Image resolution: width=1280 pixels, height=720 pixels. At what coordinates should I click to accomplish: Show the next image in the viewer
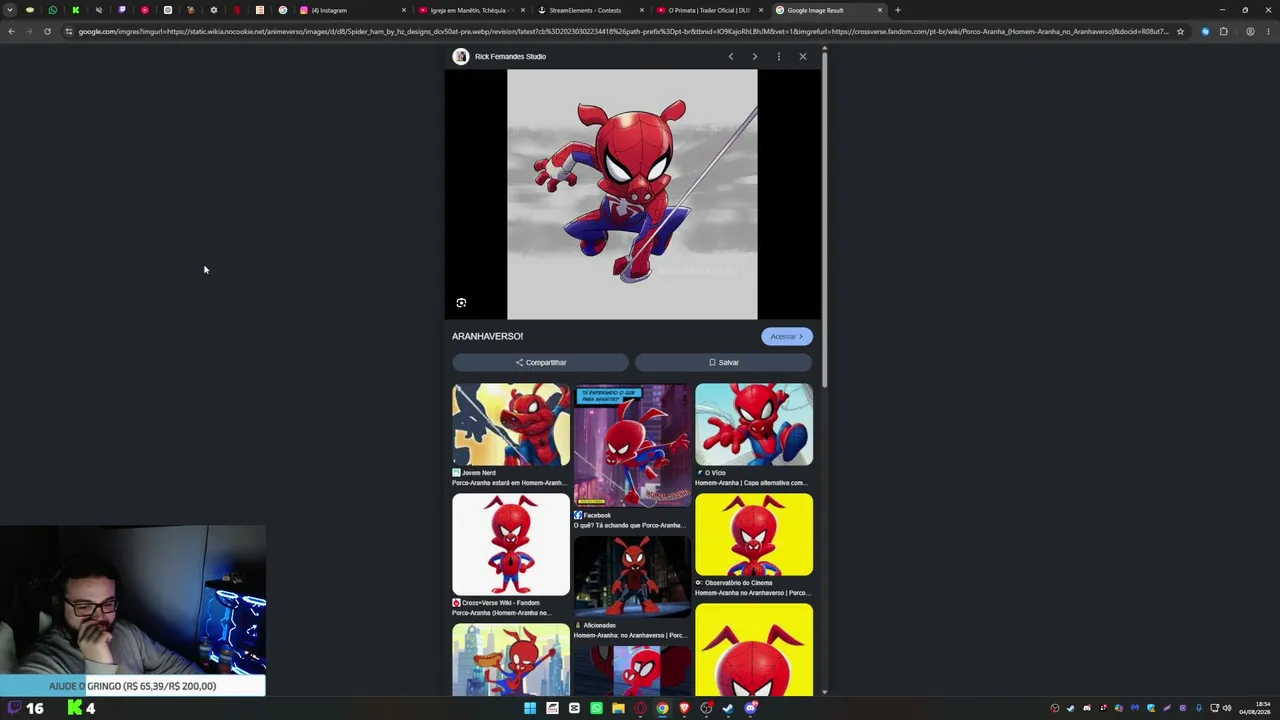[755, 56]
